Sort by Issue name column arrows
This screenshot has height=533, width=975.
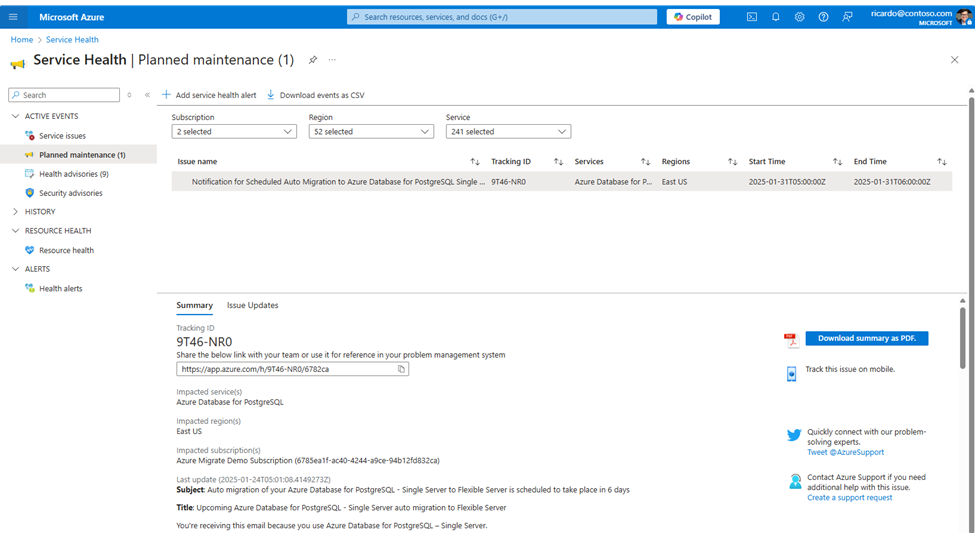pos(475,162)
